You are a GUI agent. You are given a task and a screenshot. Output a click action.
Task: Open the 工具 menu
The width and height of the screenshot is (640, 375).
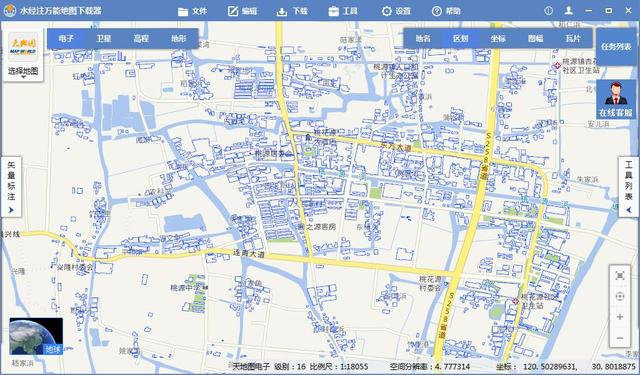(x=343, y=11)
